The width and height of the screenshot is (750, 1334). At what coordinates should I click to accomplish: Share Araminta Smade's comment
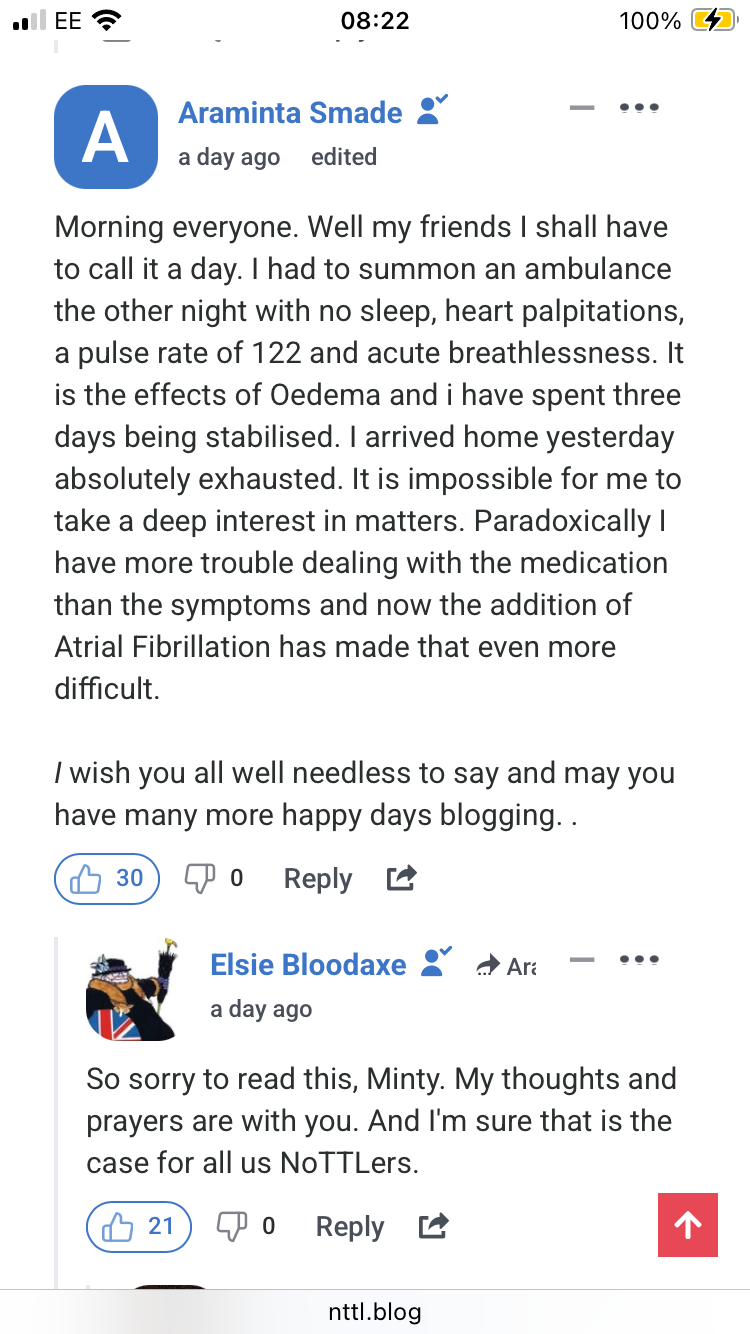401,879
